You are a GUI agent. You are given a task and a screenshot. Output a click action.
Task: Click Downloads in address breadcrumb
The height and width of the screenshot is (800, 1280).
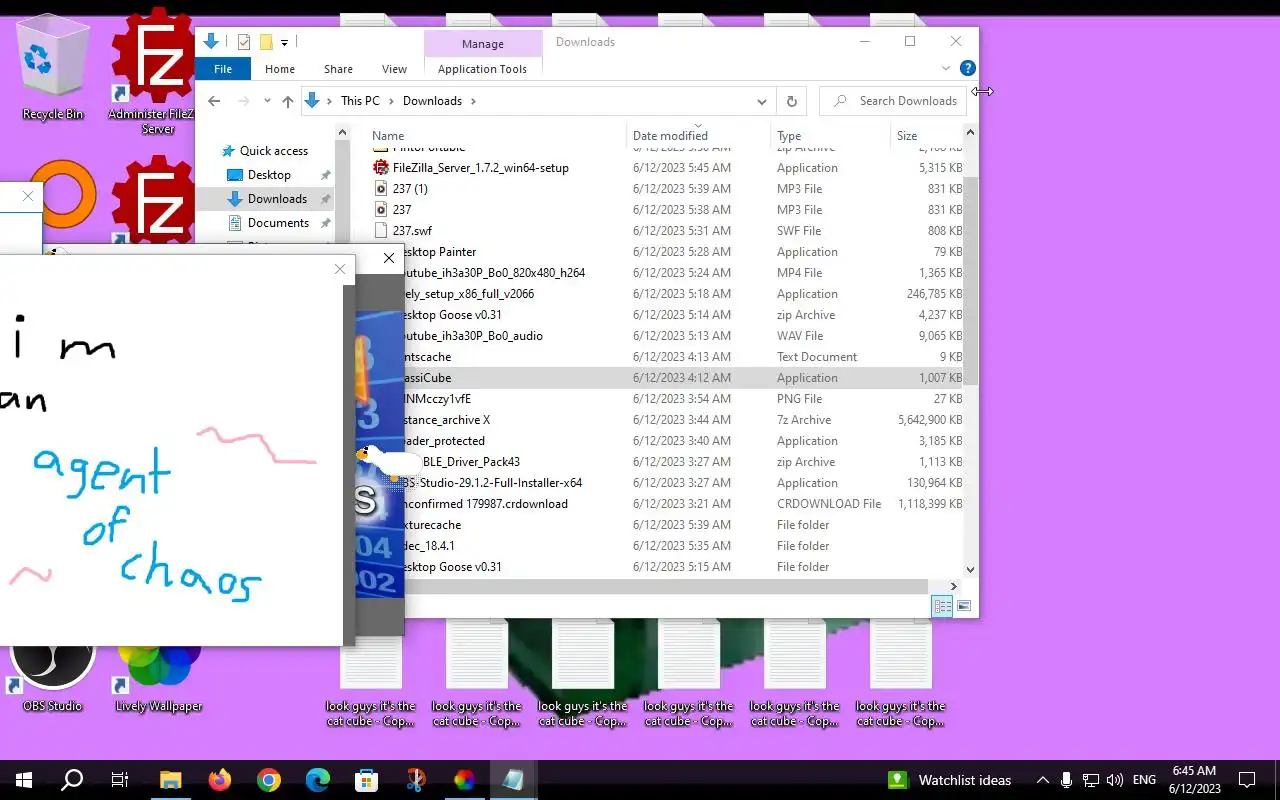tap(432, 101)
